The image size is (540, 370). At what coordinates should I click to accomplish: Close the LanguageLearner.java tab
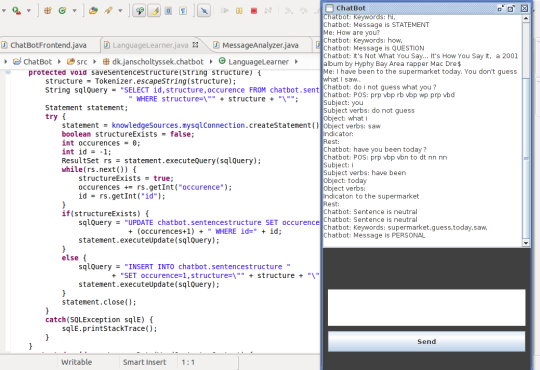[x=195, y=45]
